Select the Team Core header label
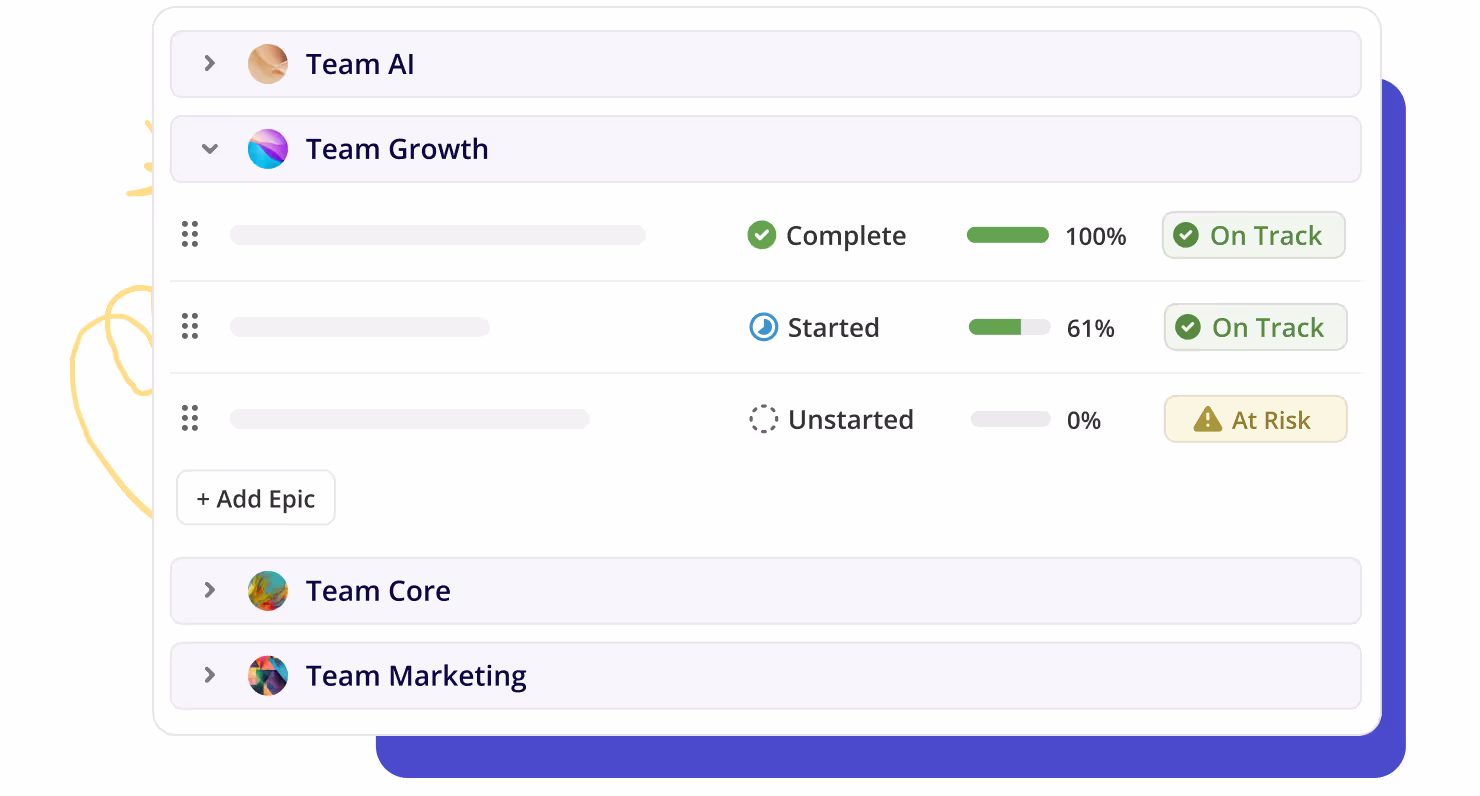The image size is (1480, 796). 378,591
